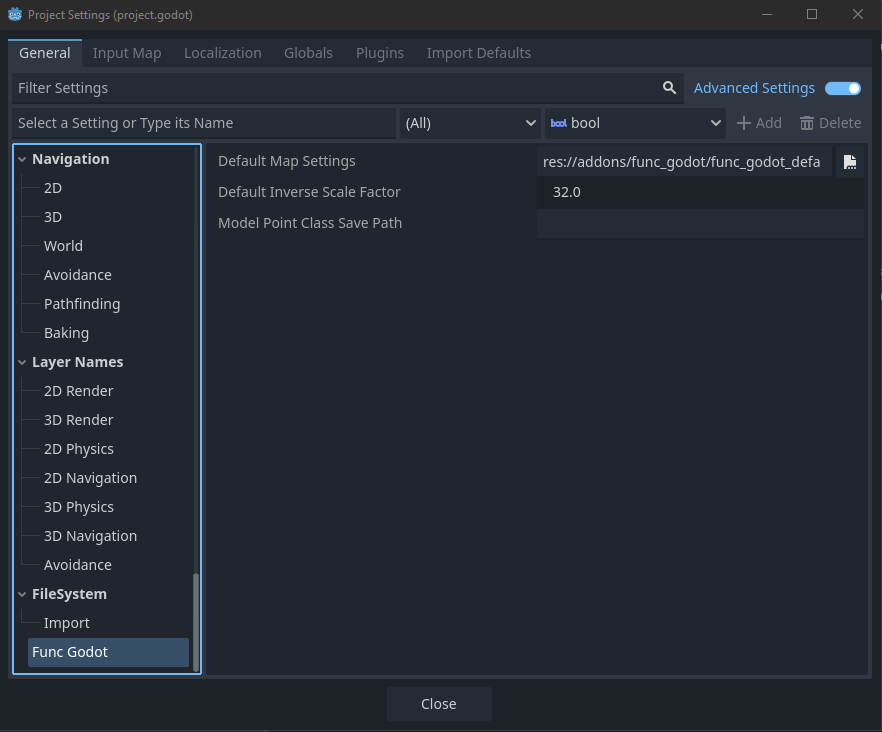Click the Default Inverse Scale Factor label
This screenshot has height=732, width=882.
pyautogui.click(x=309, y=192)
